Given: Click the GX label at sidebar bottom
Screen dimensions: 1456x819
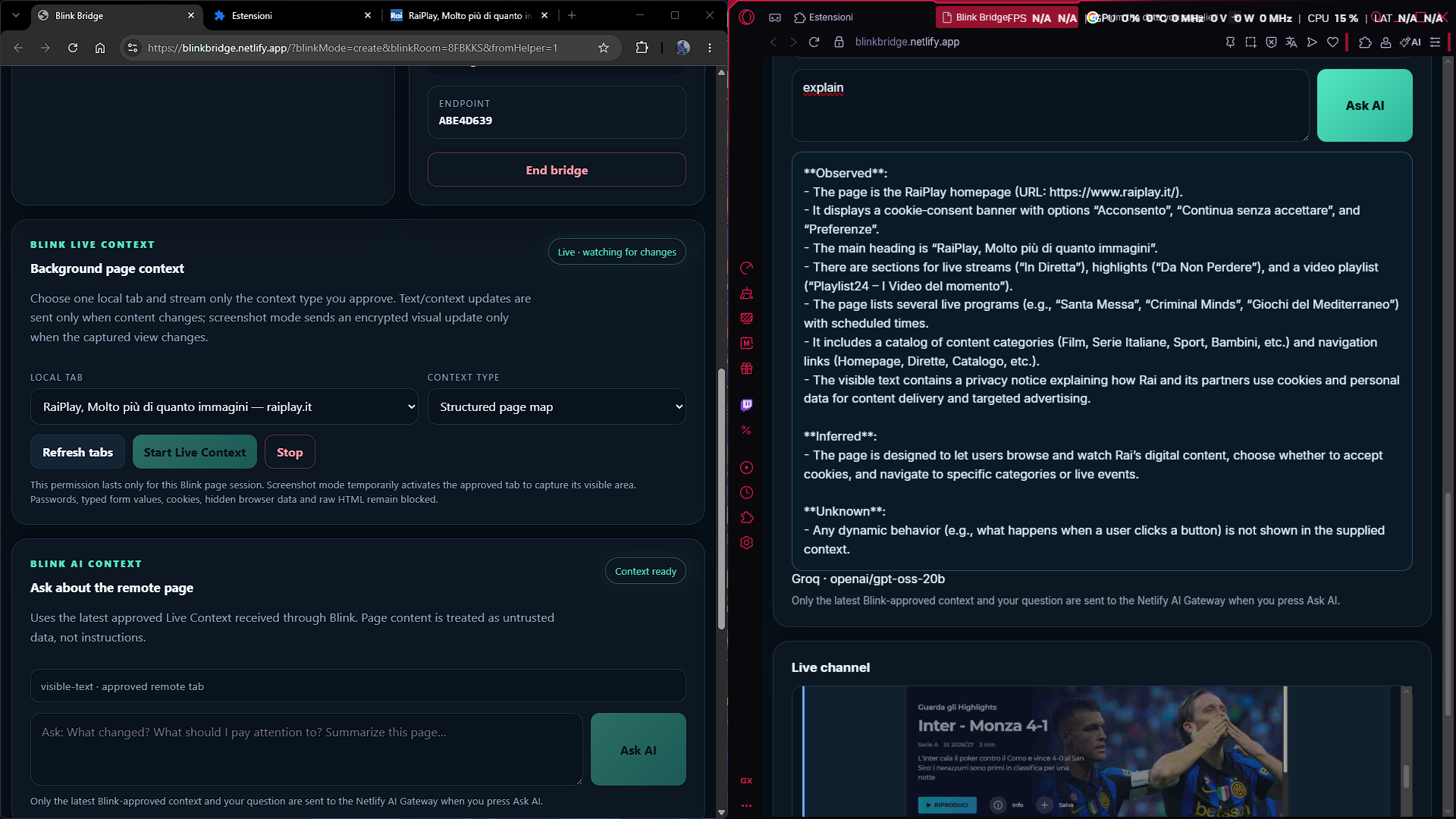Looking at the screenshot, I should click(x=747, y=780).
